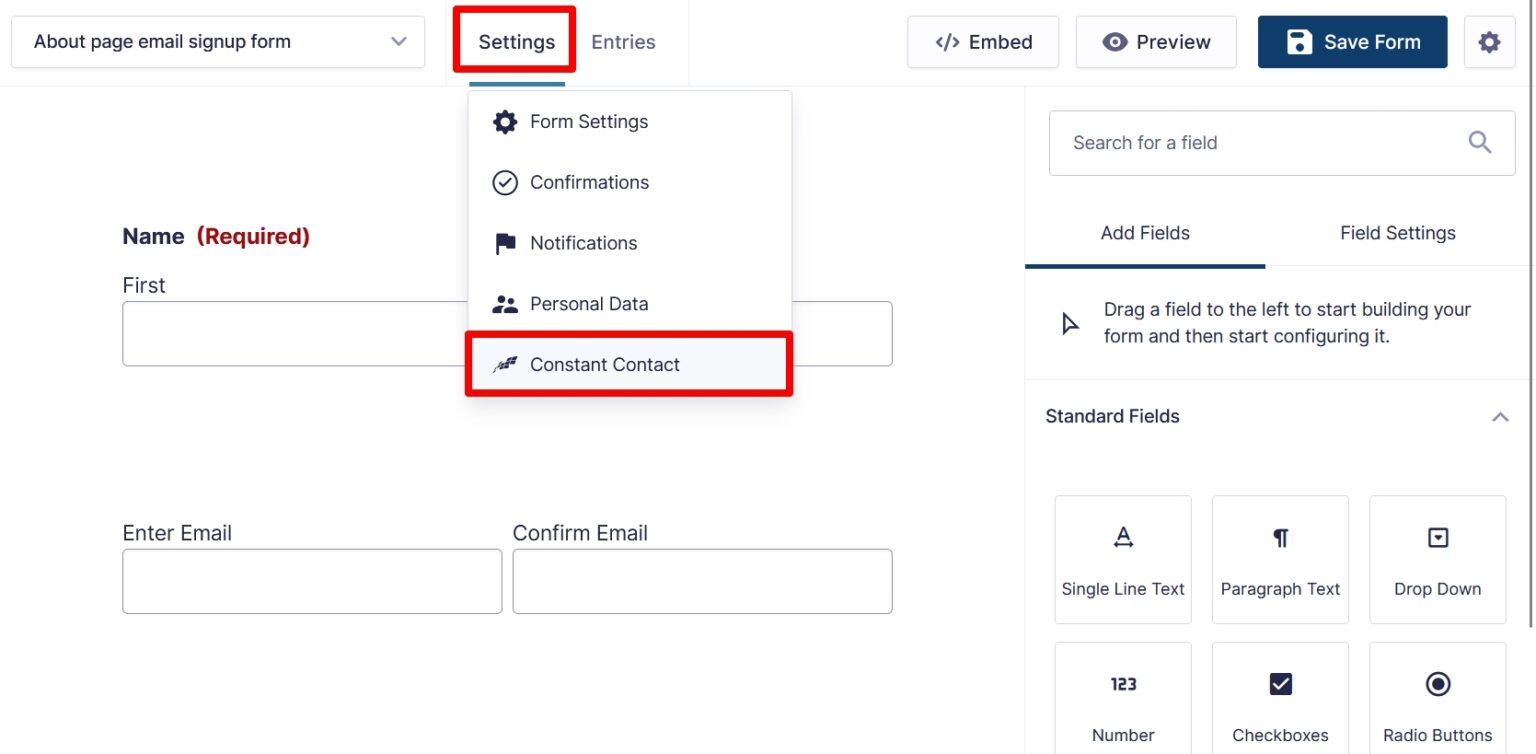Screen dimensions: 1536x754
Task: Click the Save Form button
Action: coord(1352,41)
